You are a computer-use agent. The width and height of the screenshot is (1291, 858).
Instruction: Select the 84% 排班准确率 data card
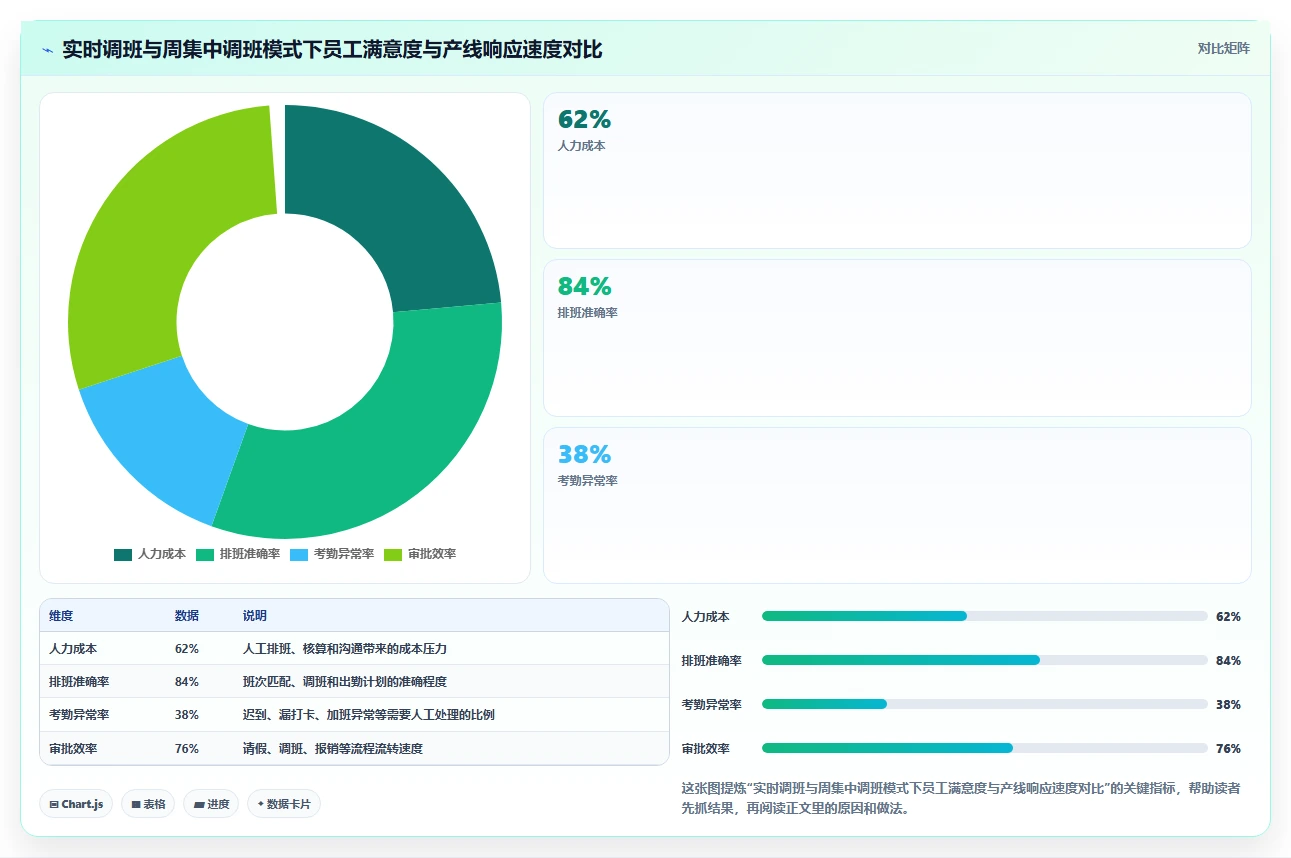[x=897, y=338]
